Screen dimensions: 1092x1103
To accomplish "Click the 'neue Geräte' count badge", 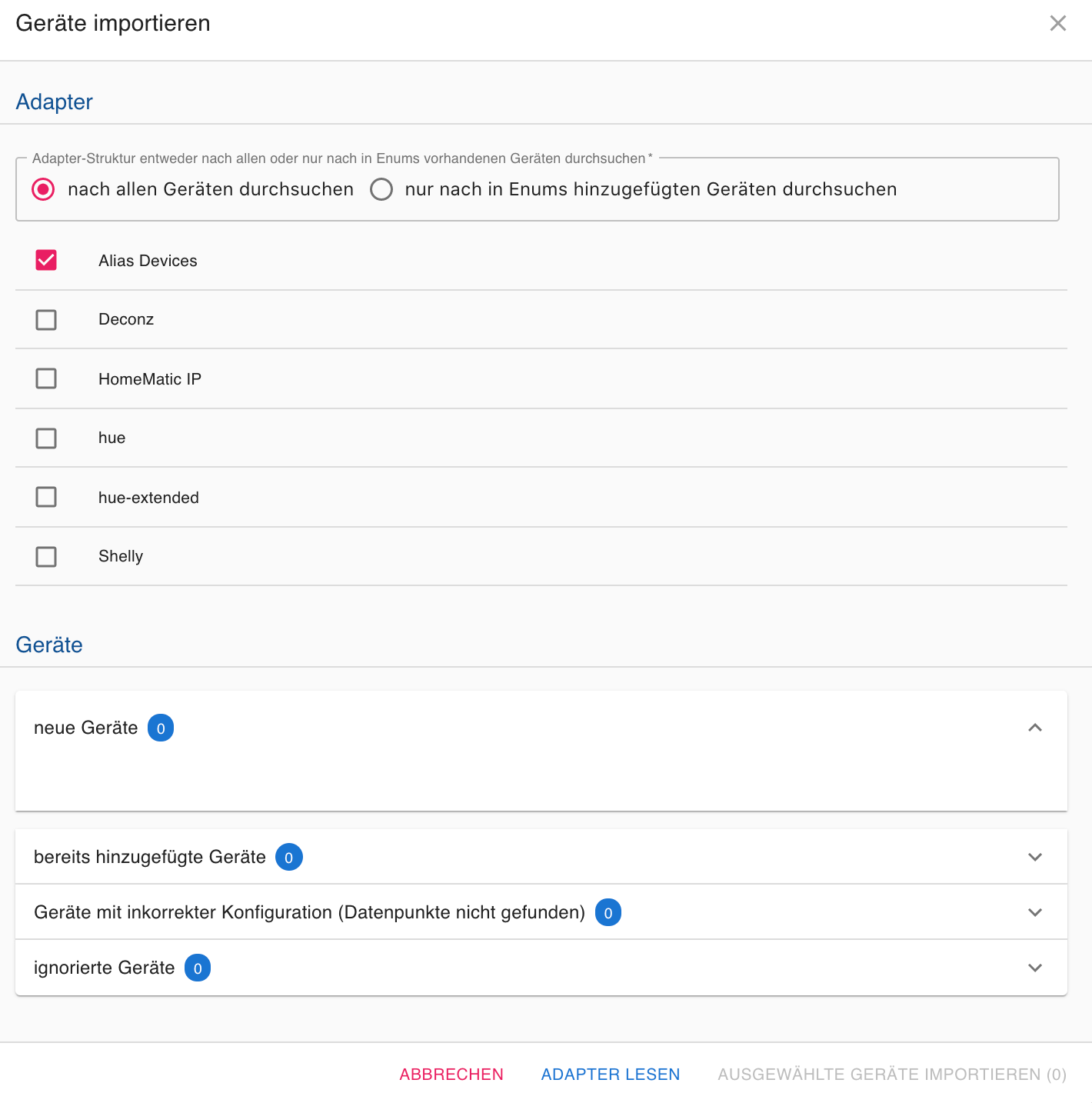I will pos(161,728).
